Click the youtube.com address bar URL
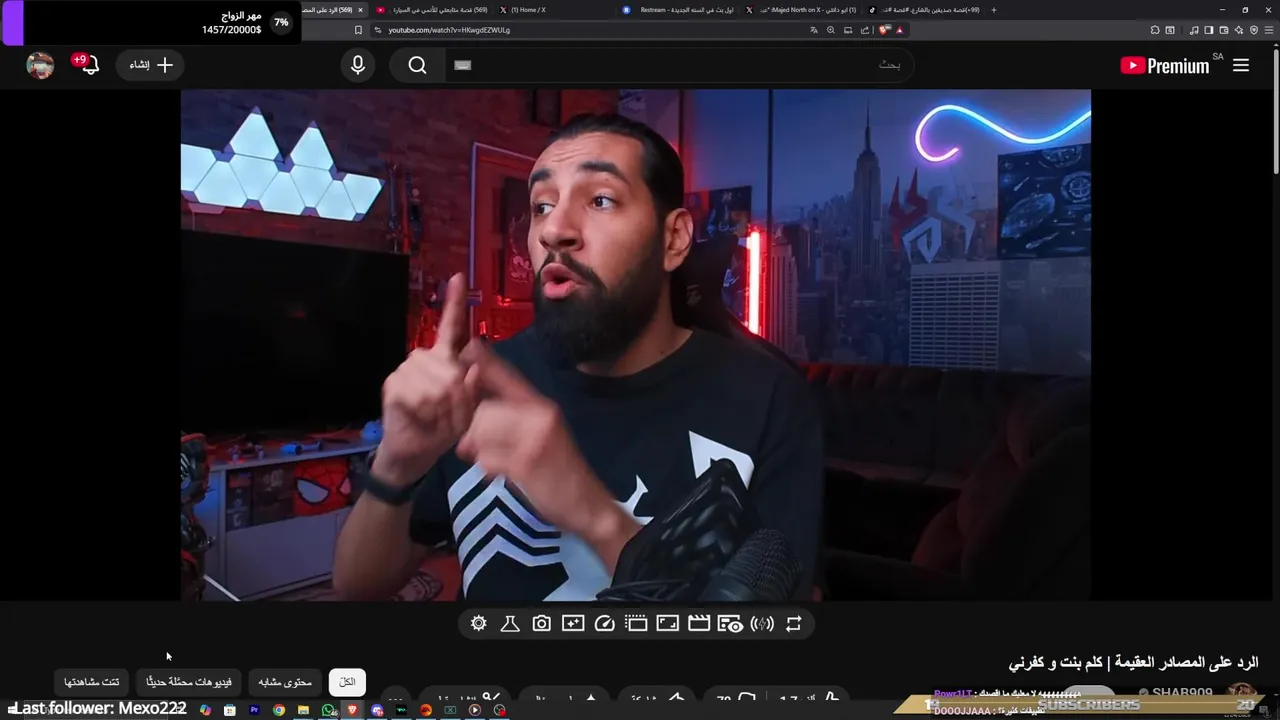Image resolution: width=1280 pixels, height=720 pixels. [449, 30]
